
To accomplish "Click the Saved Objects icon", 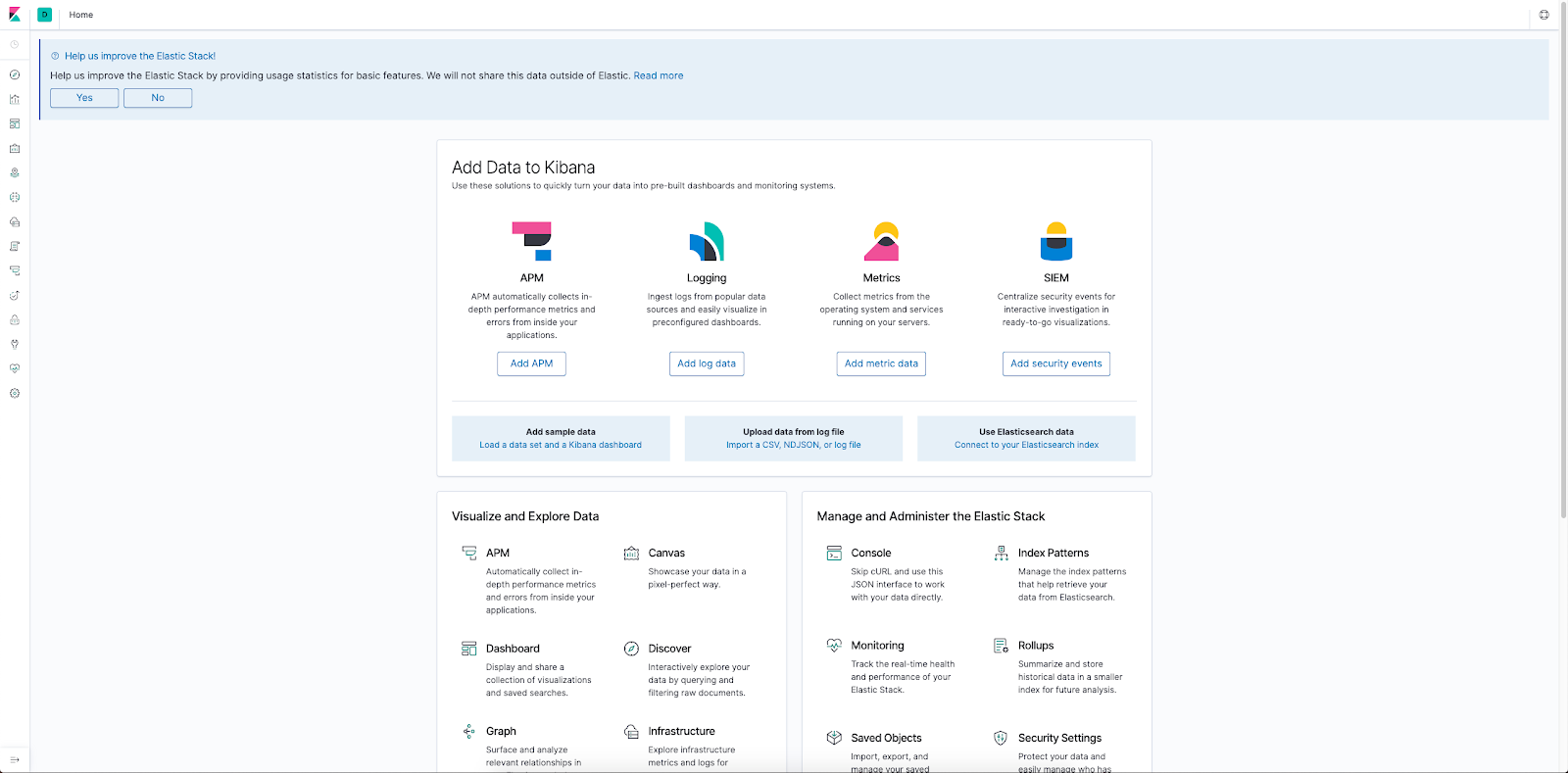I will [834, 739].
